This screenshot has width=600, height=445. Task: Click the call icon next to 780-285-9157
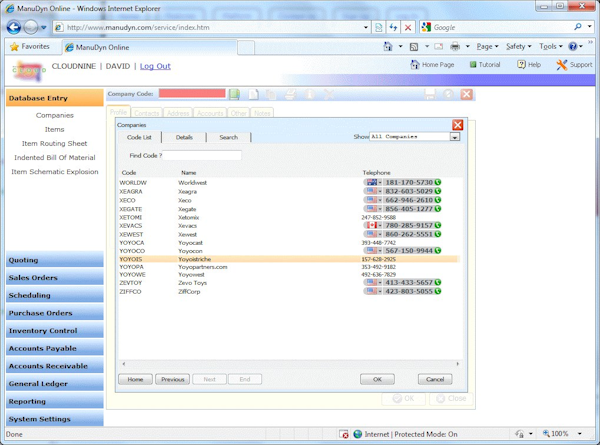point(438,225)
